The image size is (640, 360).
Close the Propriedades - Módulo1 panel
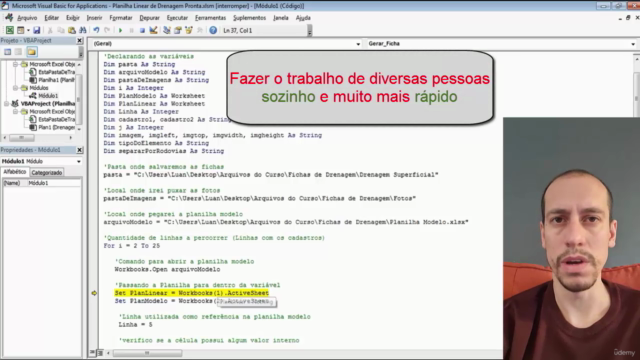click(80, 150)
